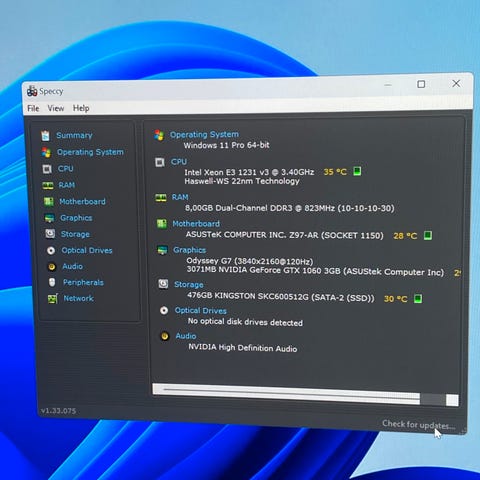Click green storage temperature indicator beside 30 °C
The width and height of the screenshot is (480, 480).
[418, 298]
